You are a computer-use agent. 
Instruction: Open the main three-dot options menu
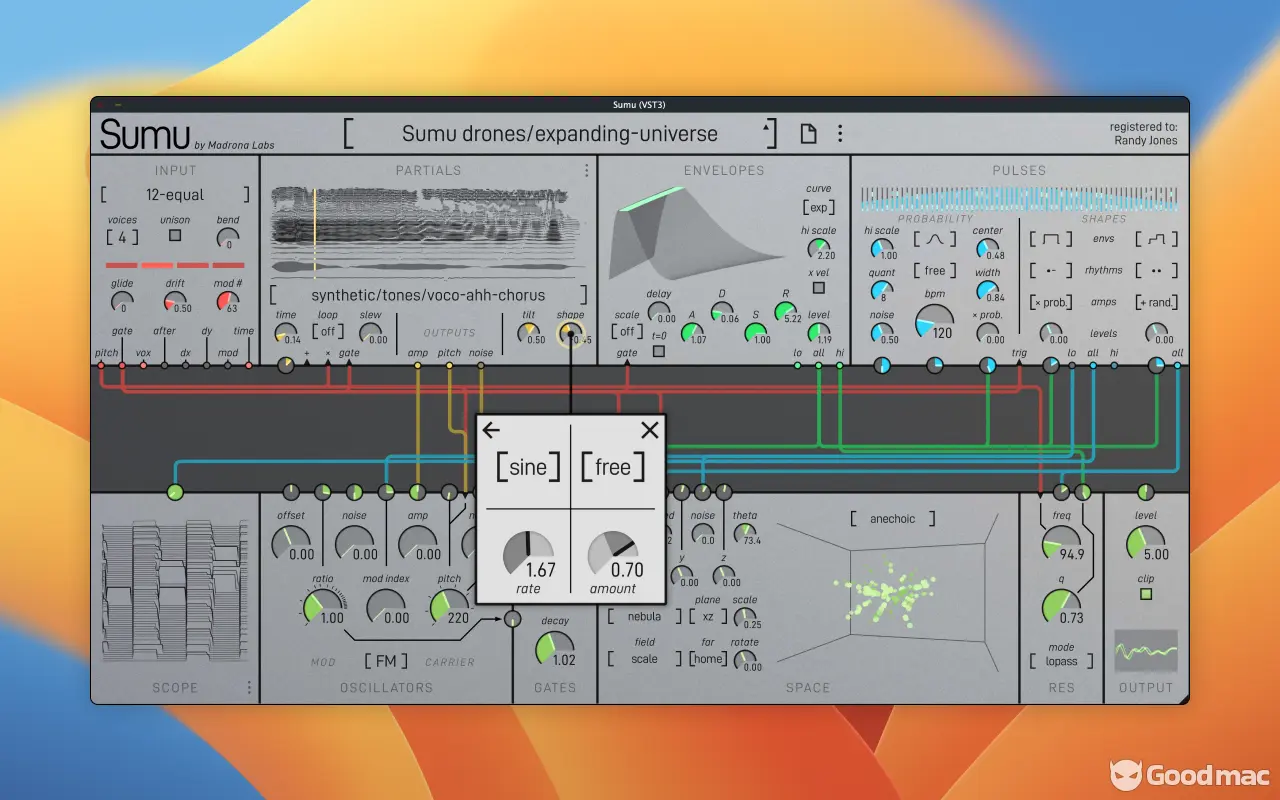[x=840, y=134]
